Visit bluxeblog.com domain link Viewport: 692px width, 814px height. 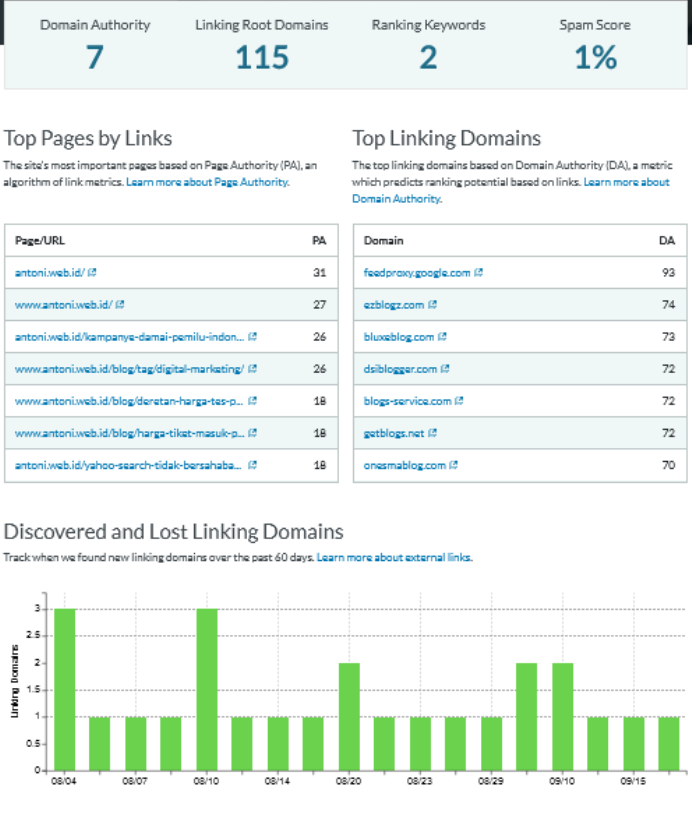pyautogui.click(x=399, y=337)
